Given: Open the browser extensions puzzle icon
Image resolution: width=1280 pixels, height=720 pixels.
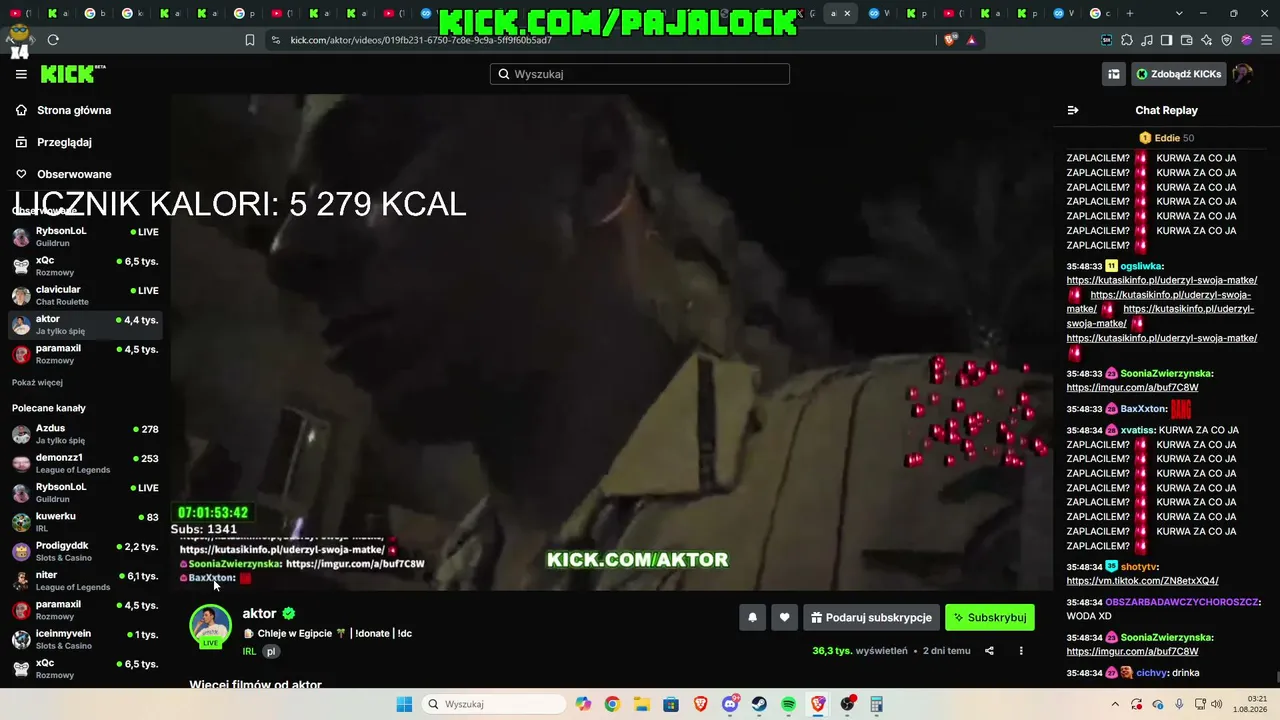Looking at the screenshot, I should 1127,40.
